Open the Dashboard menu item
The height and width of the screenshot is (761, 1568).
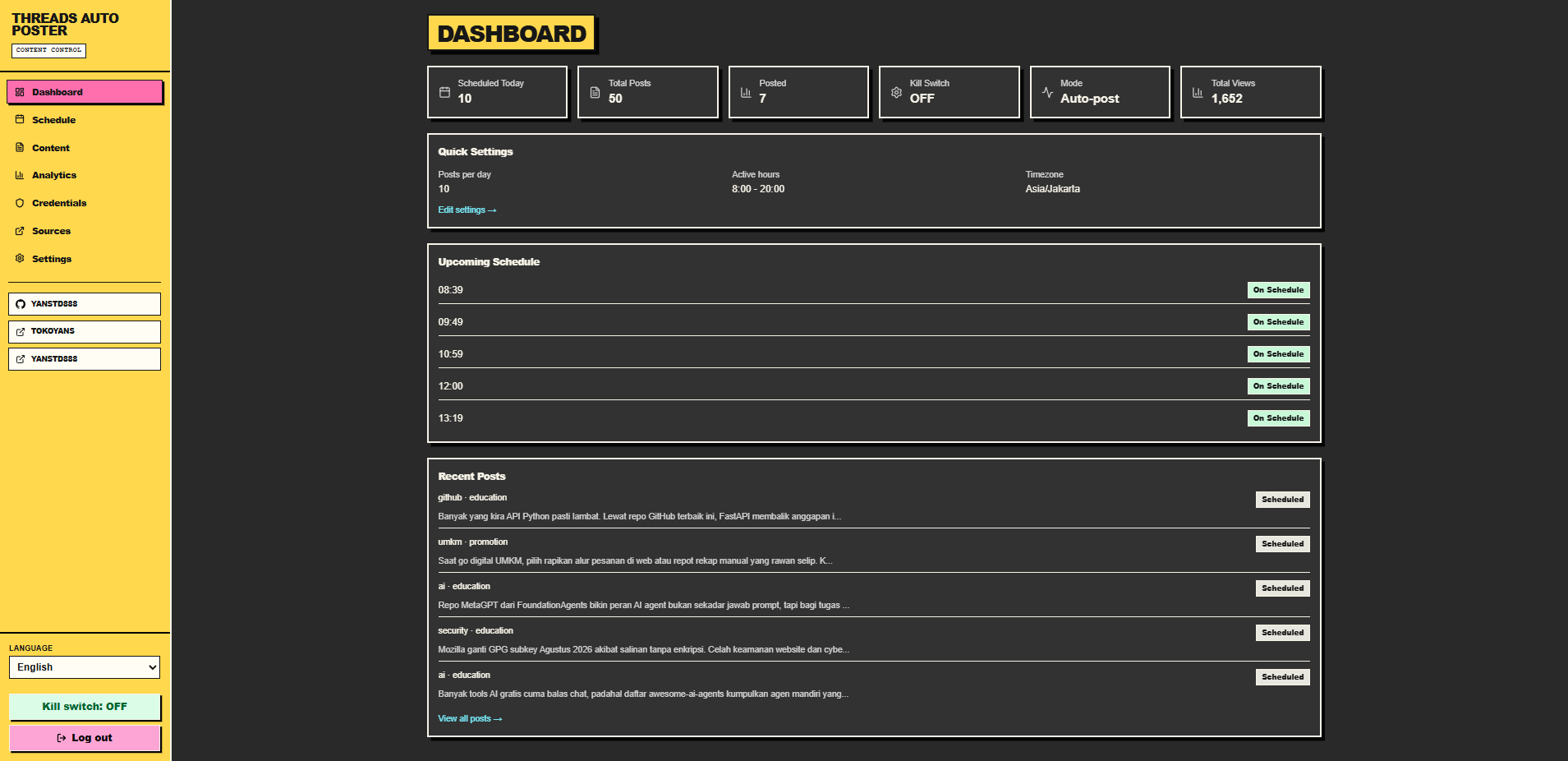coord(85,92)
